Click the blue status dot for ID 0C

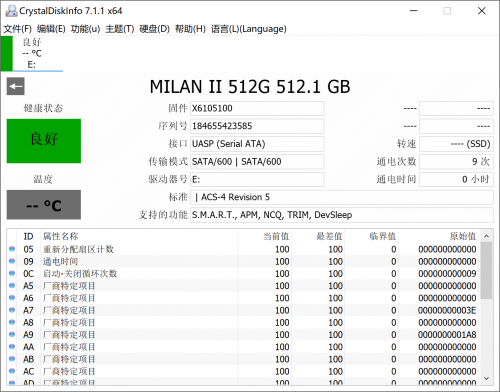click(x=12, y=273)
